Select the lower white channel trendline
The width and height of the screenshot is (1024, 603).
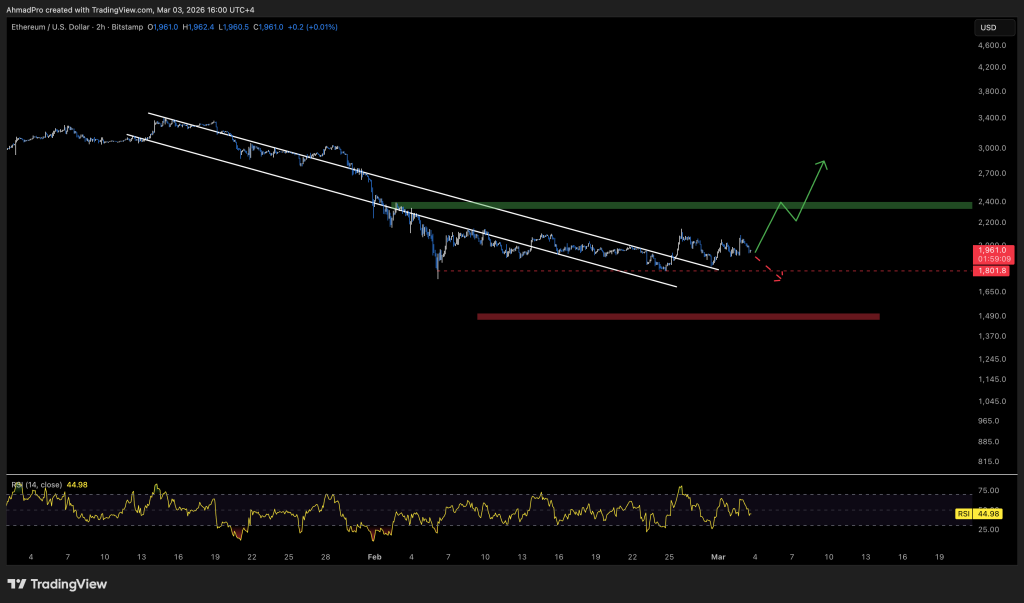point(400,208)
